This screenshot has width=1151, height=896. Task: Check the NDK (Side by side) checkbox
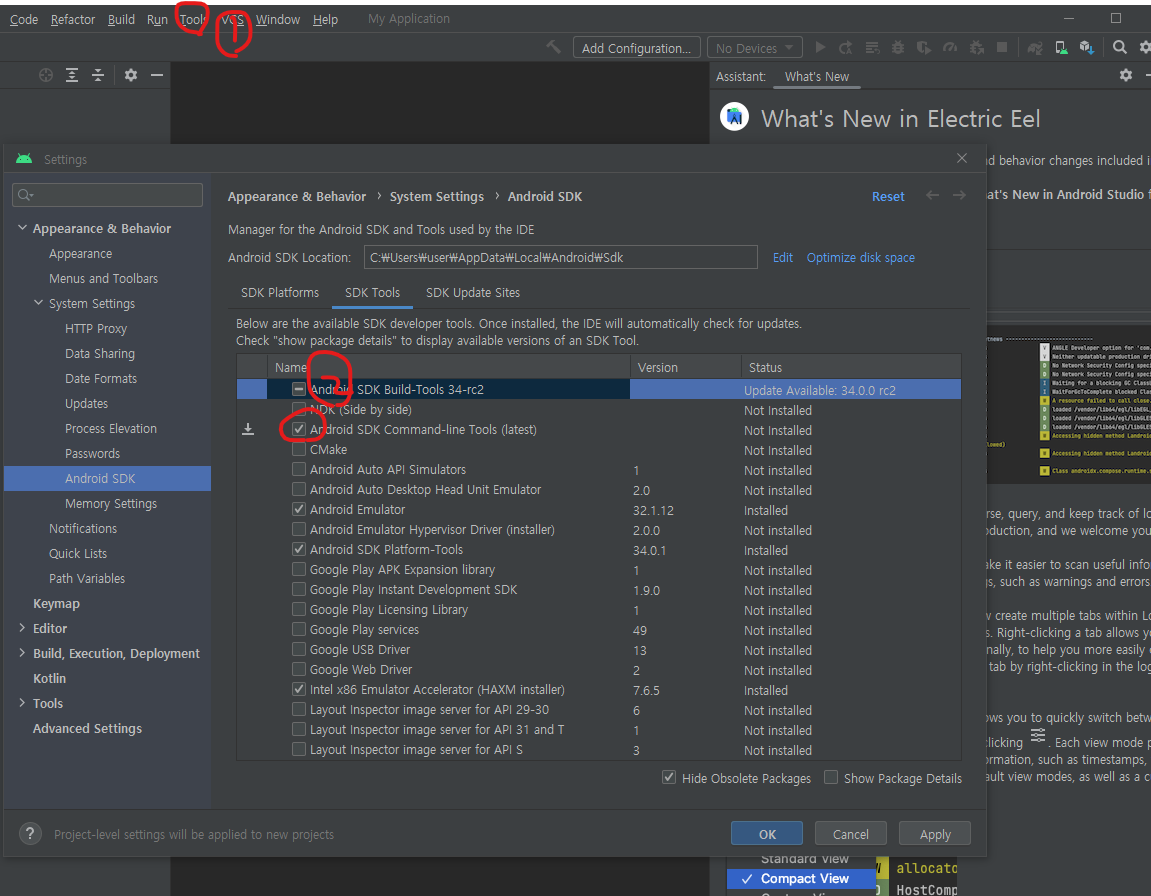tap(299, 409)
